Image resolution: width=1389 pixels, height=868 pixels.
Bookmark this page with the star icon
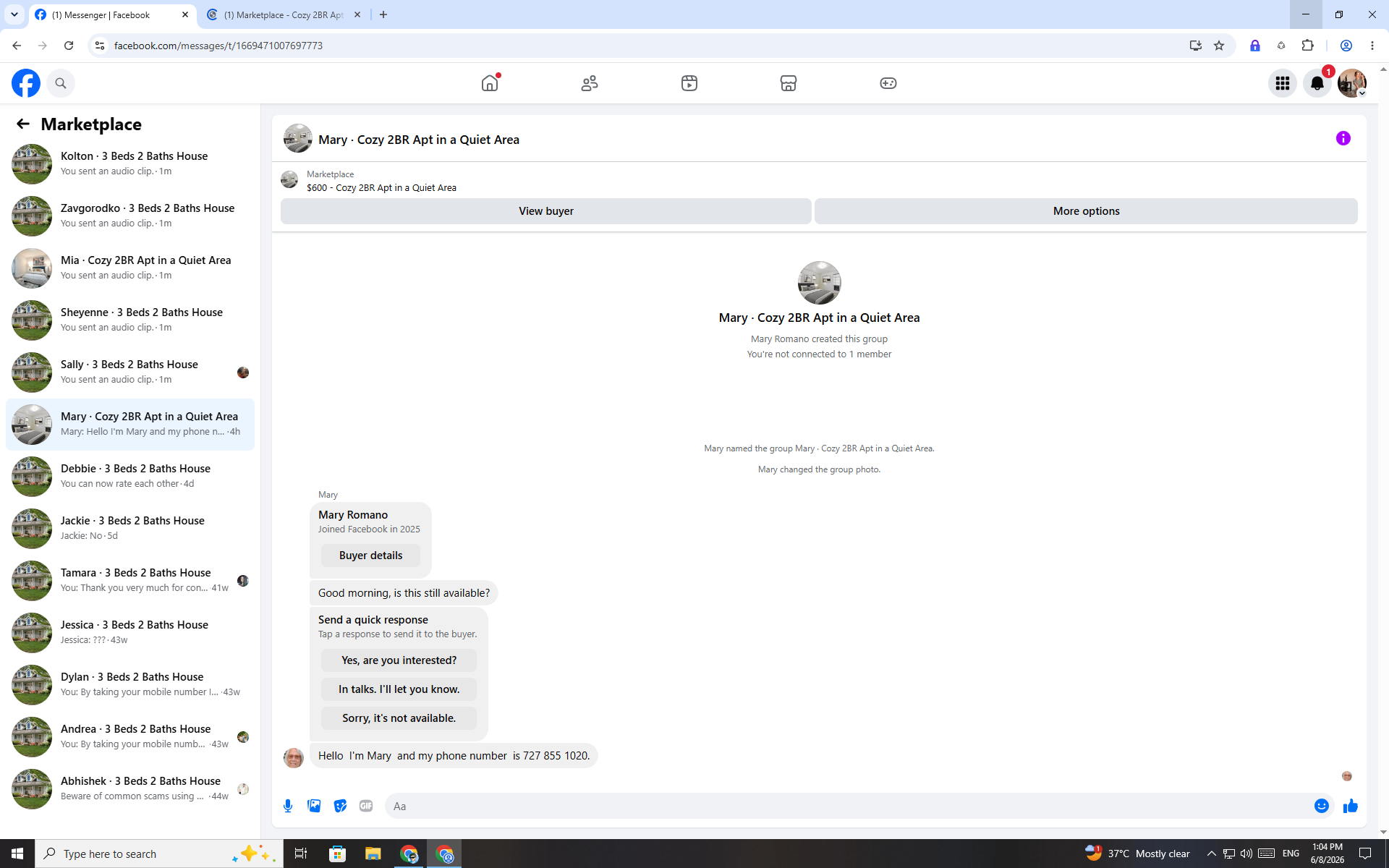pyautogui.click(x=1219, y=46)
